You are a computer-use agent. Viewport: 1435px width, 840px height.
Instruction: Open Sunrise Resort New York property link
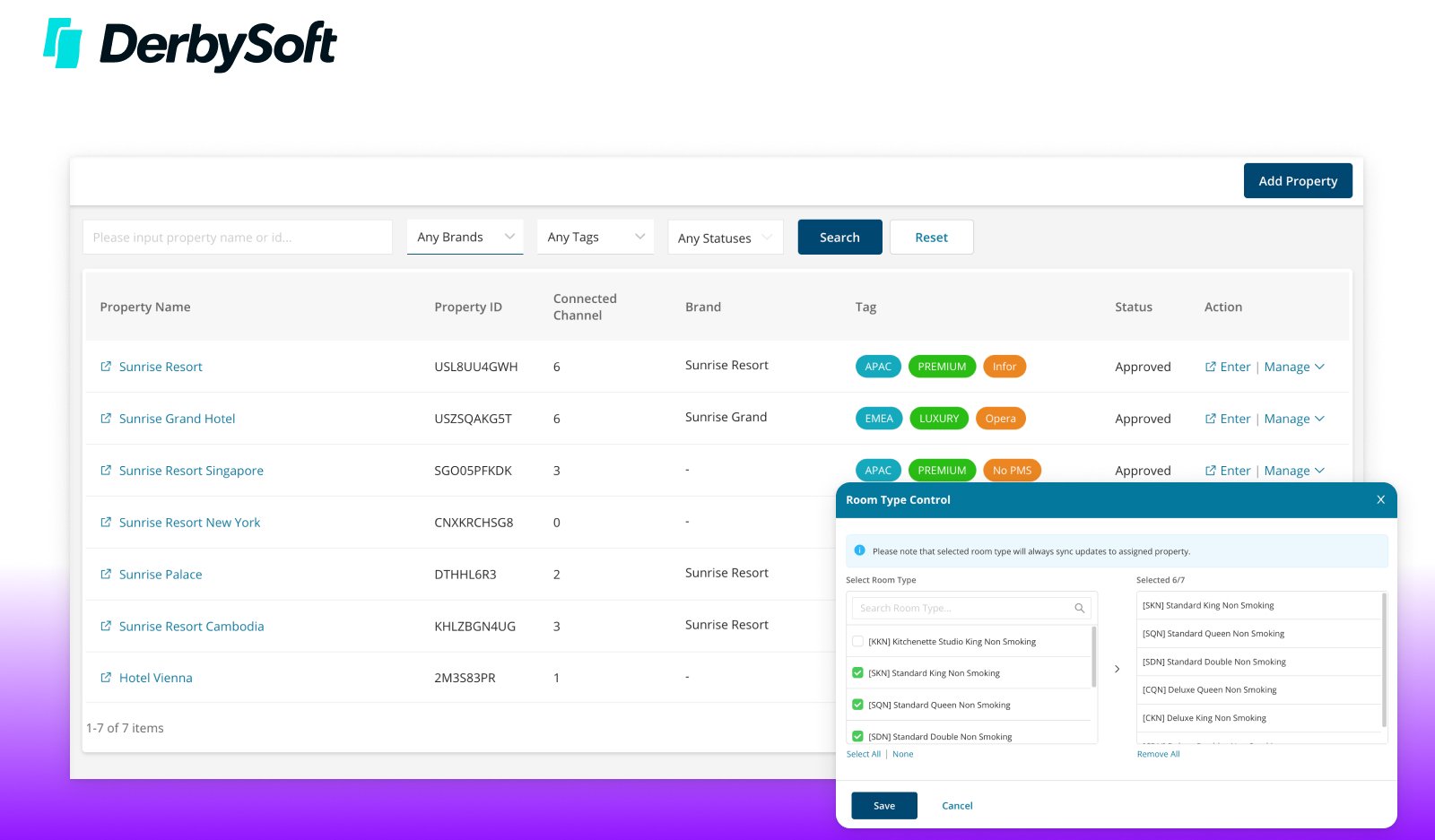pyautogui.click(x=190, y=523)
